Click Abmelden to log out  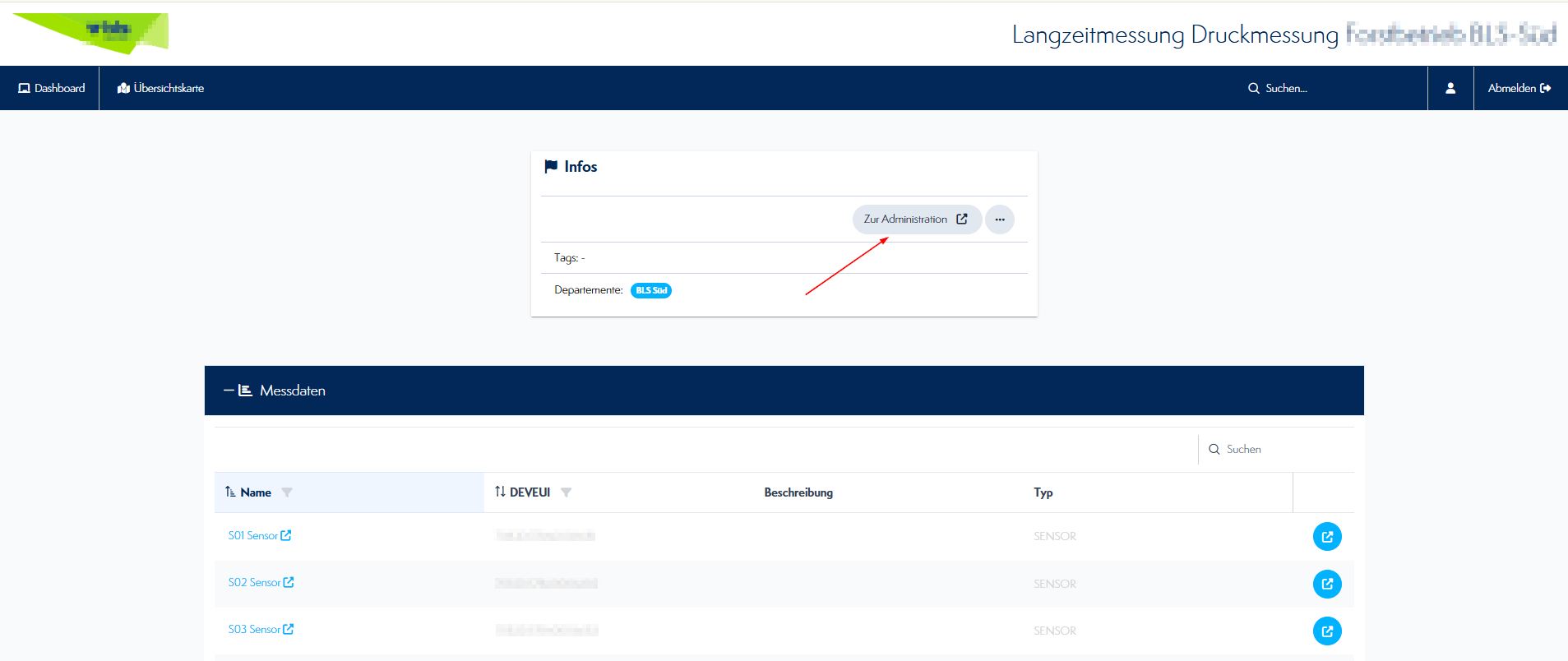(x=1519, y=88)
